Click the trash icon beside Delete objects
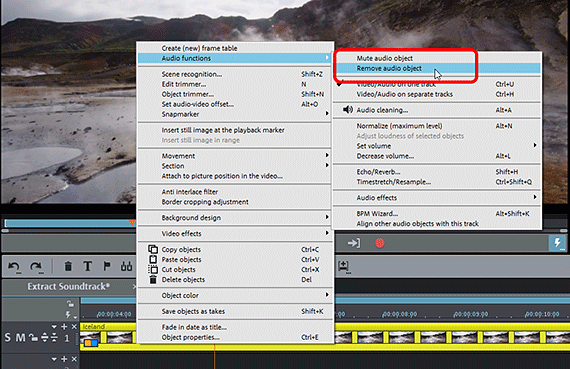This screenshot has width=570, height=369. [x=153, y=280]
